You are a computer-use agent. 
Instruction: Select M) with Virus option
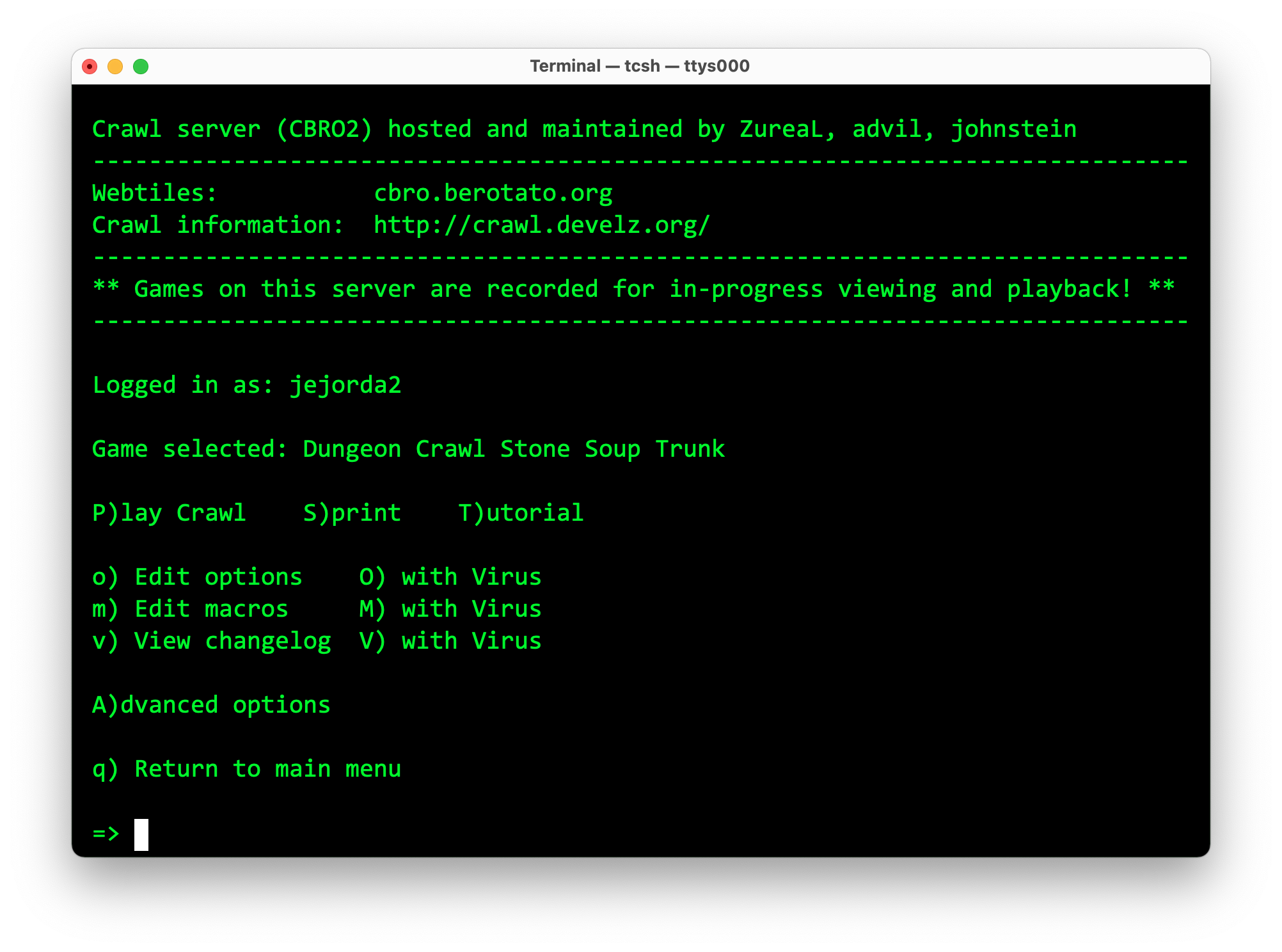coord(450,609)
